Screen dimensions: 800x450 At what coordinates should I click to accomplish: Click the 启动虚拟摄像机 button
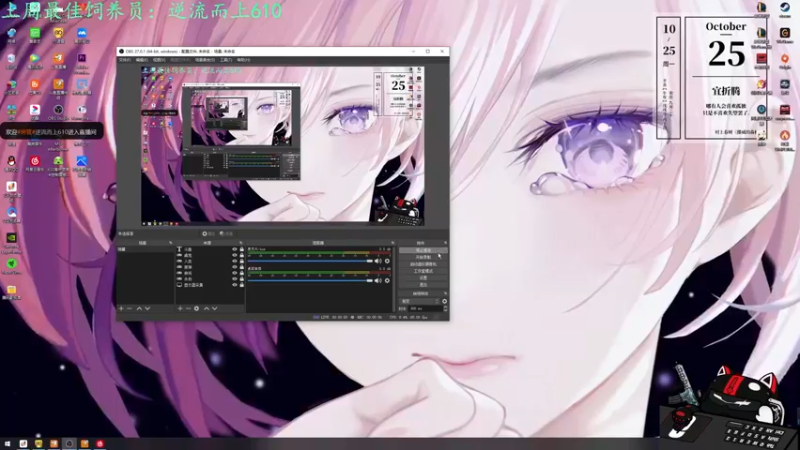click(423, 264)
